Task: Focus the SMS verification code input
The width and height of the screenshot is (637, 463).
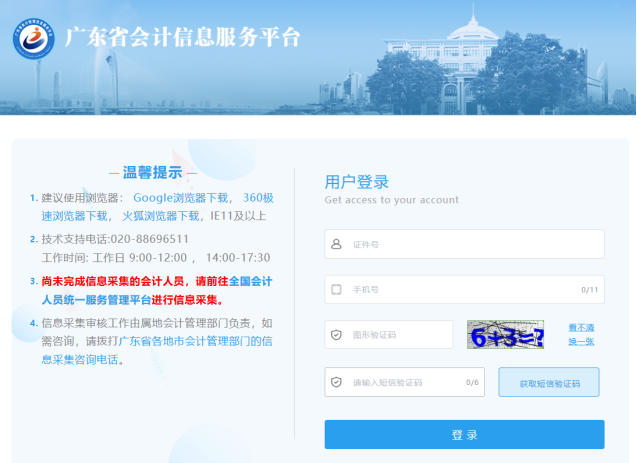Action: coord(405,382)
